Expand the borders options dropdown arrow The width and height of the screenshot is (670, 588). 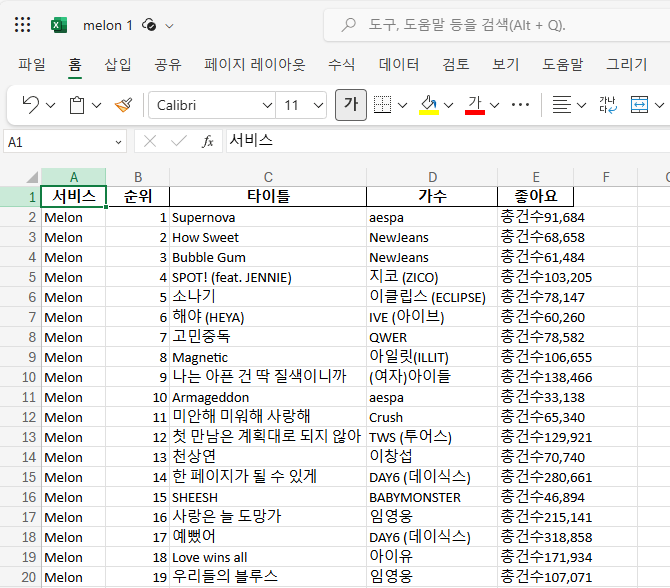[403, 105]
